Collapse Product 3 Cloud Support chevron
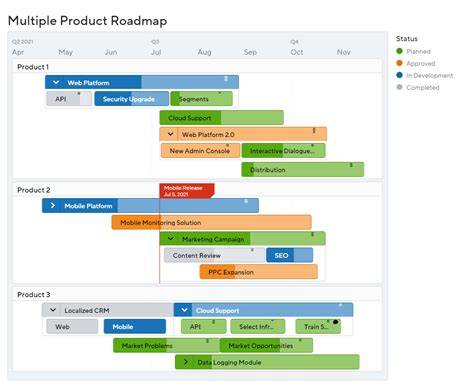This screenshot has height=392, width=474. (x=184, y=310)
